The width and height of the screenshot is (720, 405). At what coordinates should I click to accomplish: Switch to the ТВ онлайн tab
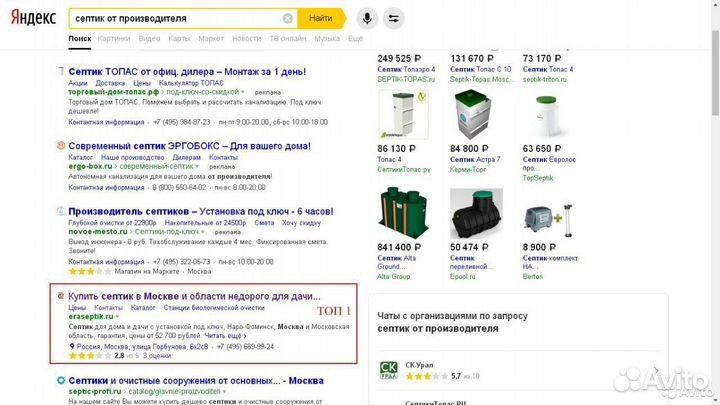287,39
